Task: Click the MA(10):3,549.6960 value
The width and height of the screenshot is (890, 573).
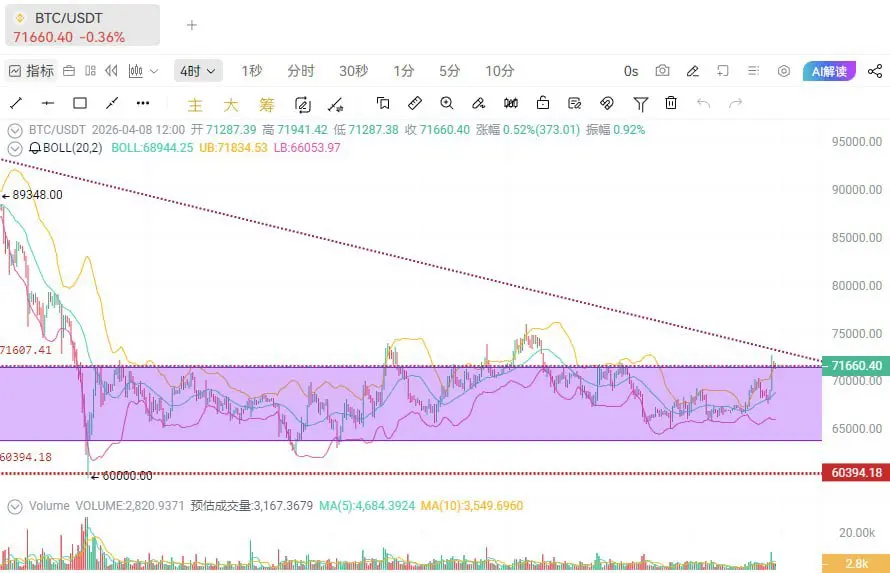Action: point(472,505)
